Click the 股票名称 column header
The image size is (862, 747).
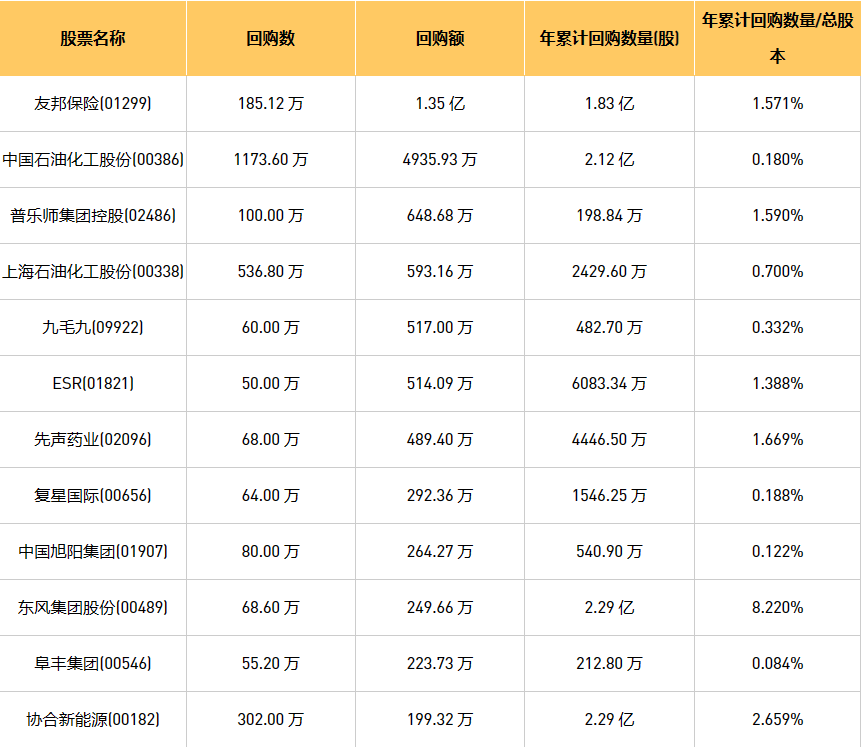[x=93, y=39]
